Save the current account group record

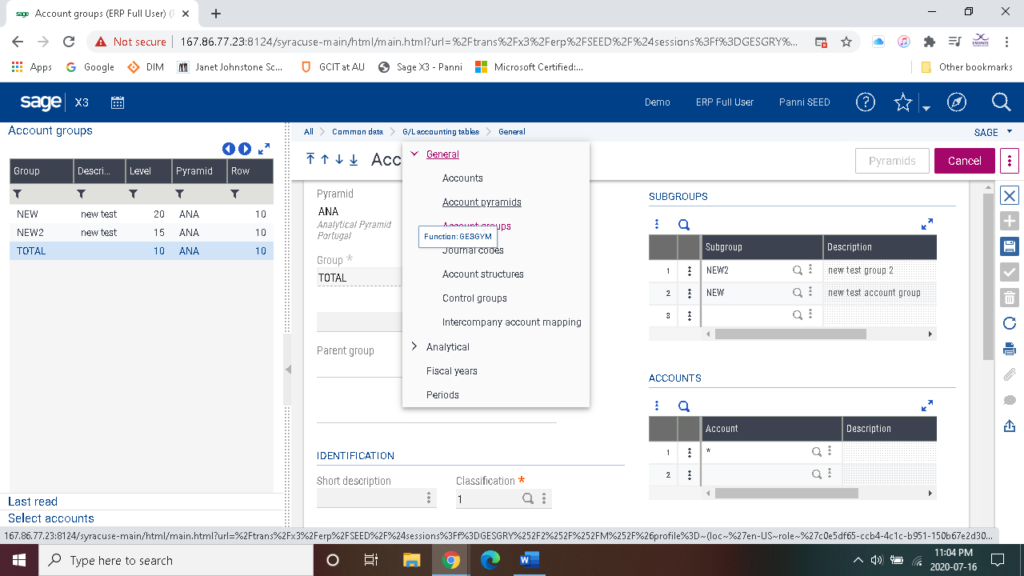1009,245
